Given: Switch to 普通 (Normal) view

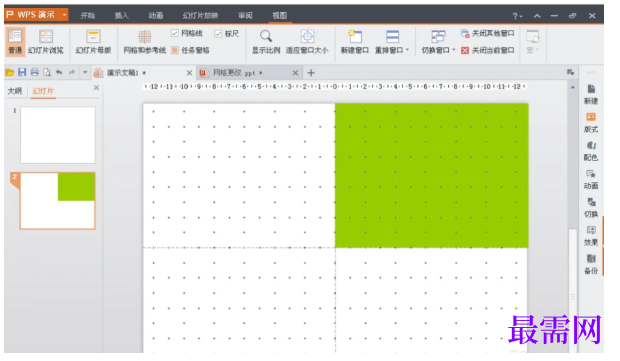Looking at the screenshot, I should pyautogui.click(x=15, y=42).
